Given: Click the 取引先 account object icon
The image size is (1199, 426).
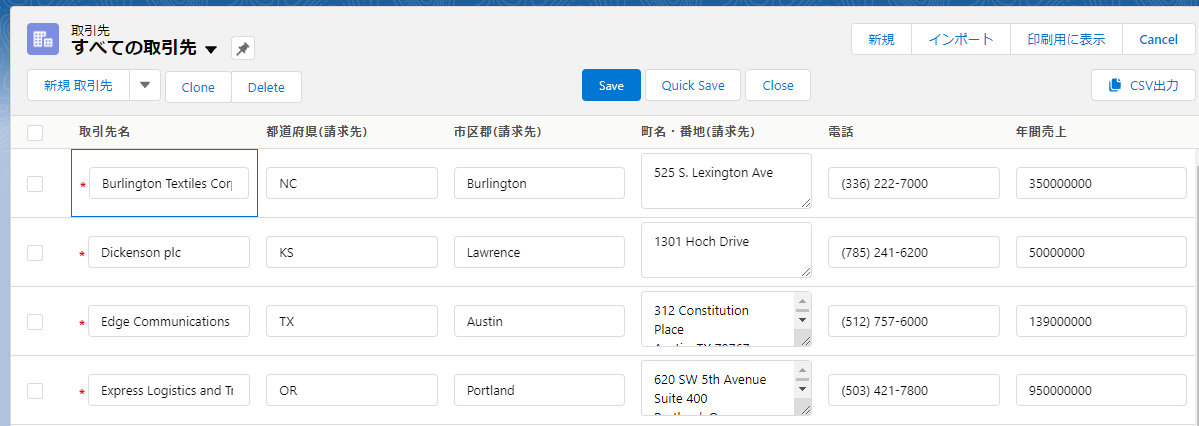Looking at the screenshot, I should [x=43, y=39].
